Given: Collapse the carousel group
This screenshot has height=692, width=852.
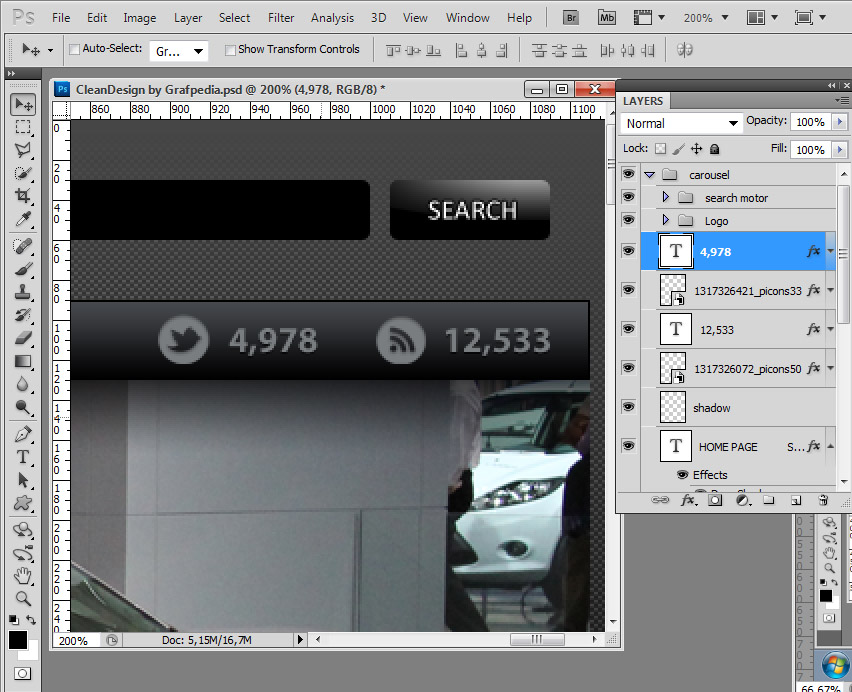Looking at the screenshot, I should (x=649, y=175).
